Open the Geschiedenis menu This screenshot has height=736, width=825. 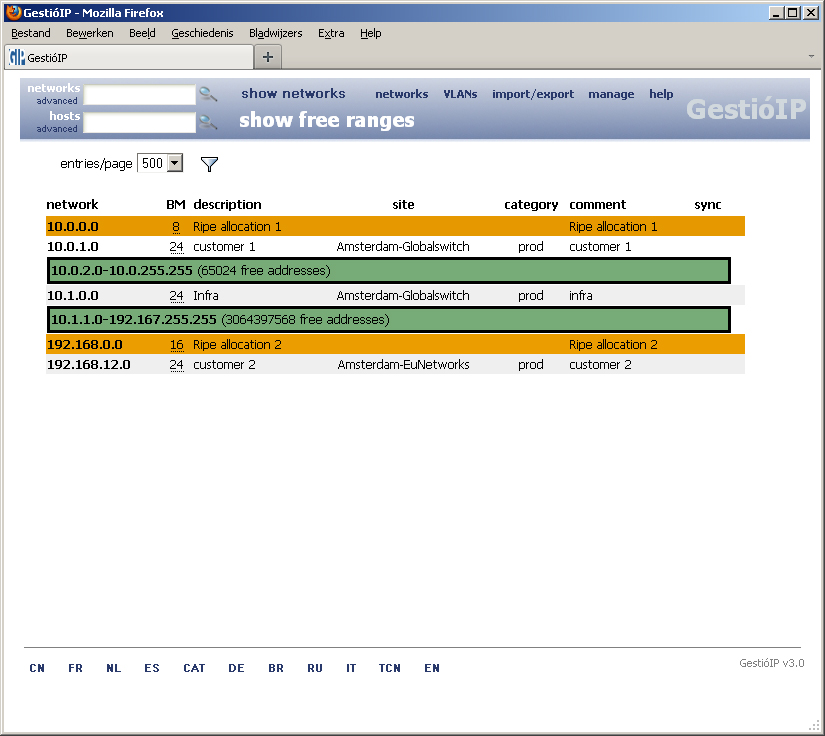[202, 33]
